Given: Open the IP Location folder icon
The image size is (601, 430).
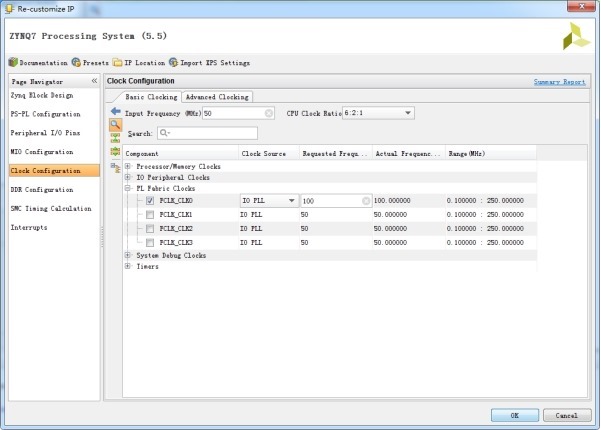Looking at the screenshot, I should [x=117, y=62].
